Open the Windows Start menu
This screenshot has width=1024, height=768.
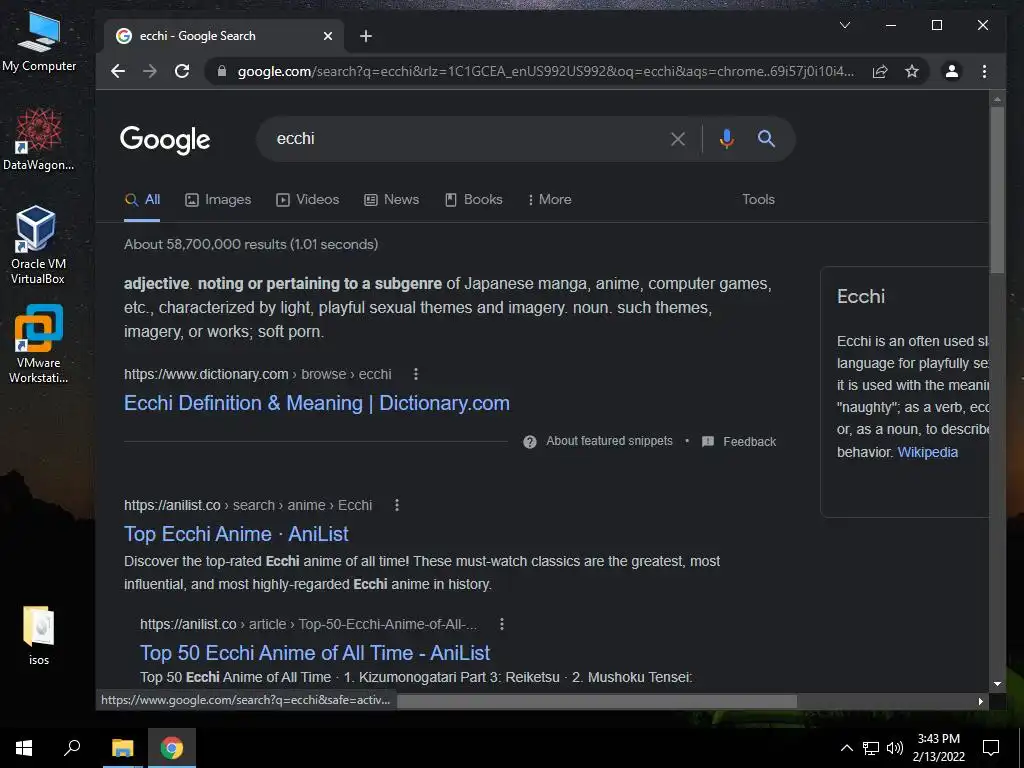pyautogui.click(x=24, y=748)
